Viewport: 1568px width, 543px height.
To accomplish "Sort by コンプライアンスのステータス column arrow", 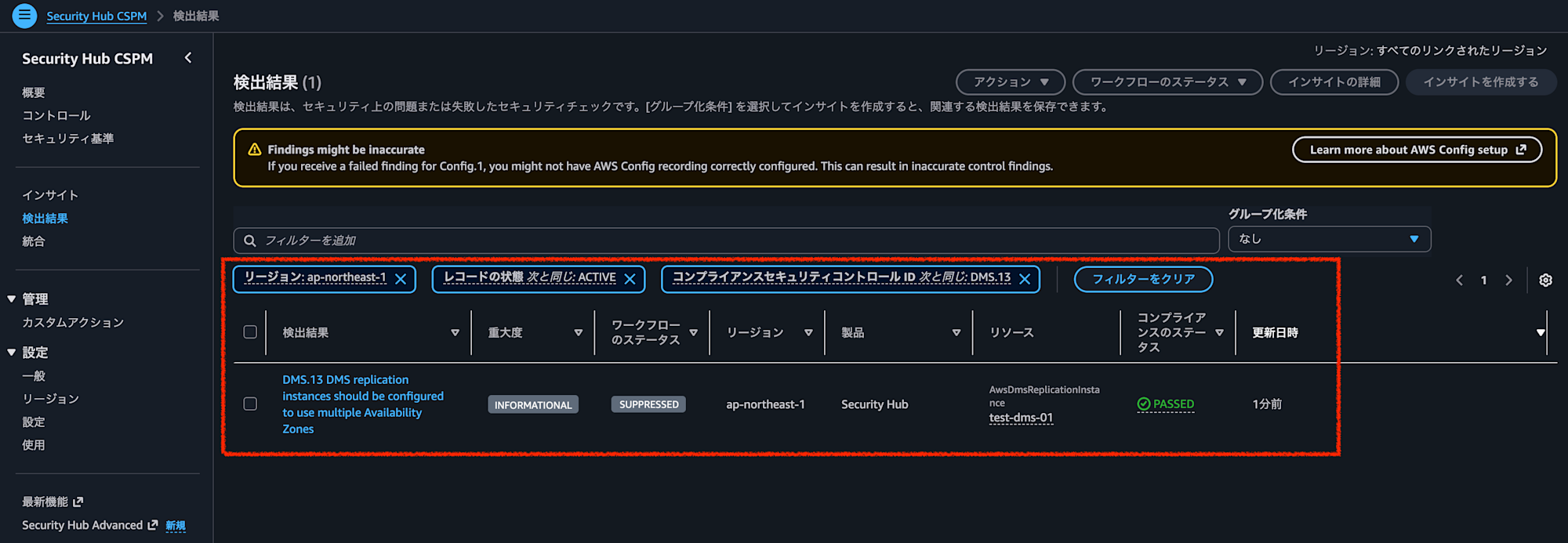I will (1219, 333).
